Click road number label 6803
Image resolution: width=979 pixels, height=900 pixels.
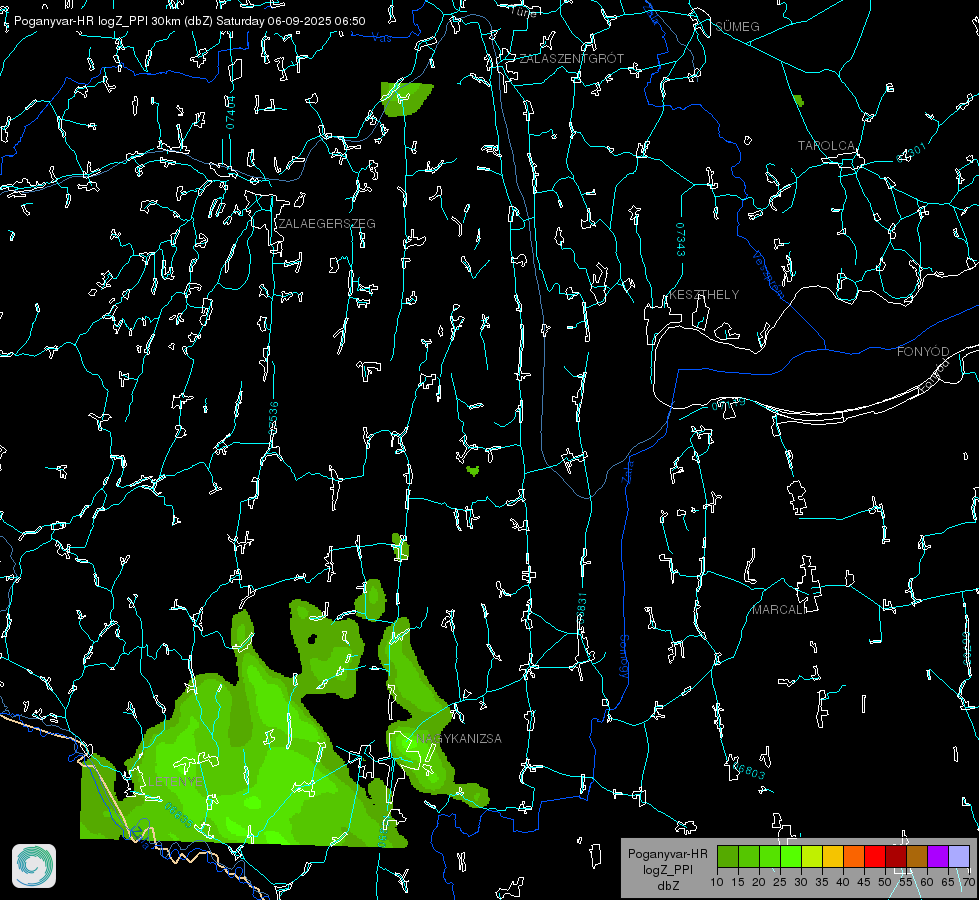pyautogui.click(x=749, y=772)
